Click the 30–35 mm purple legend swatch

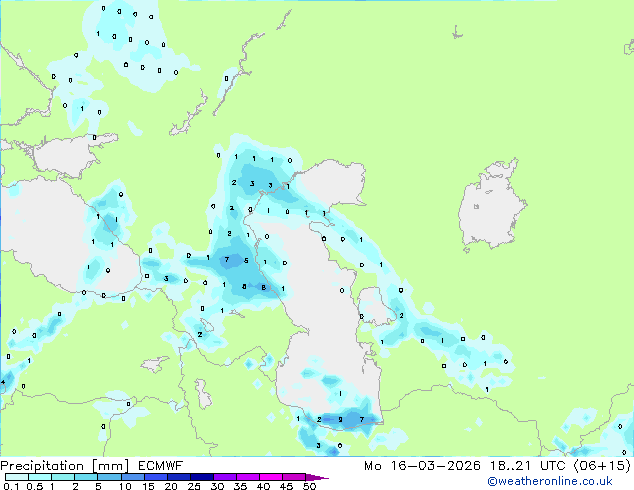pyautogui.click(x=224, y=477)
